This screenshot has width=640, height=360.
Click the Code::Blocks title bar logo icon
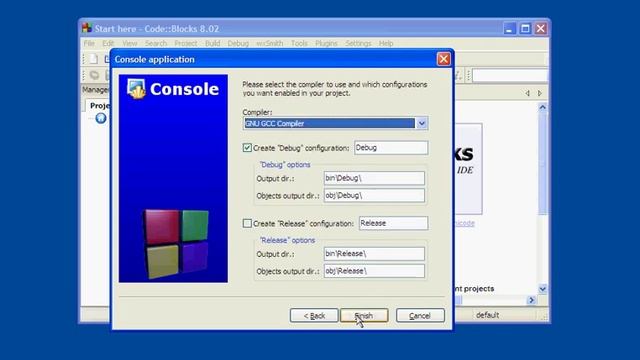pos(87,28)
